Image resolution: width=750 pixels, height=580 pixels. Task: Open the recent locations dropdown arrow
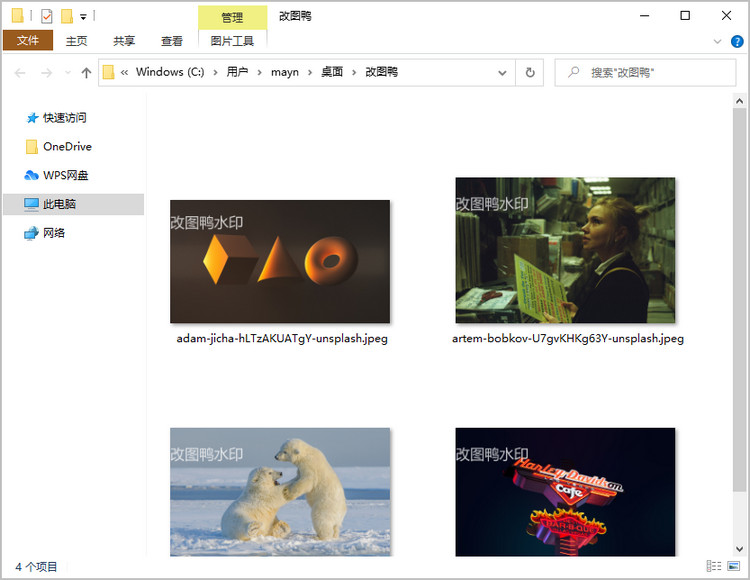point(67,73)
